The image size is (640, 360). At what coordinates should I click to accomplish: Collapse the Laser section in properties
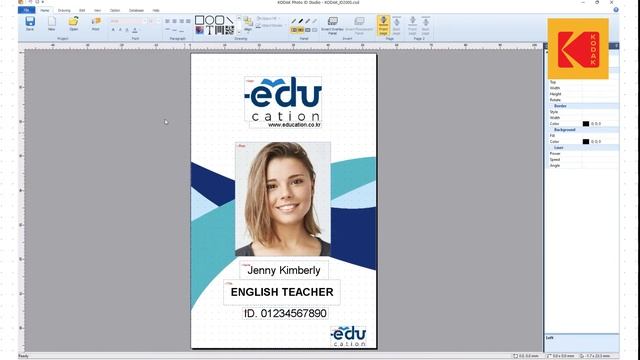(x=558, y=147)
